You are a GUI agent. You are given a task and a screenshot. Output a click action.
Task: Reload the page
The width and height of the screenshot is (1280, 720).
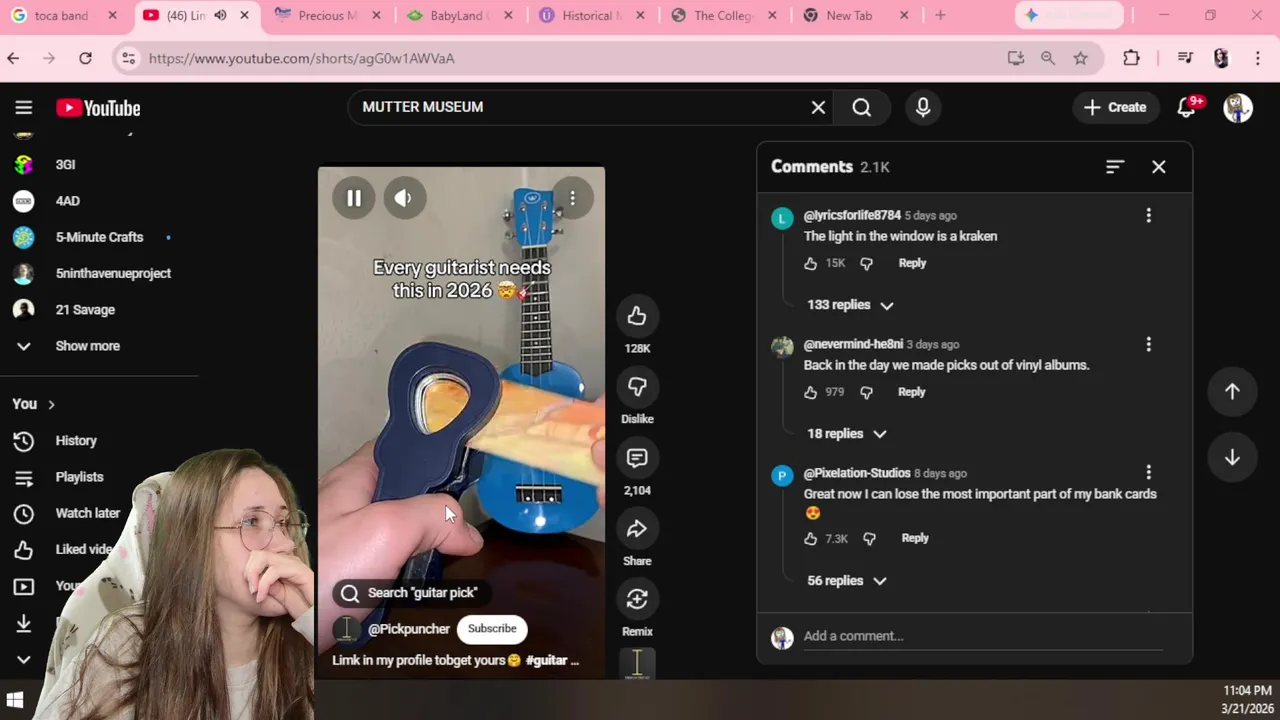click(x=86, y=58)
